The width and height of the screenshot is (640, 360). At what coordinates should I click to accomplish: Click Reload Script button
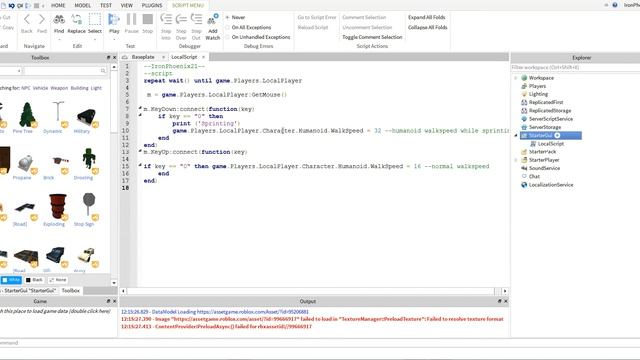[313, 27]
